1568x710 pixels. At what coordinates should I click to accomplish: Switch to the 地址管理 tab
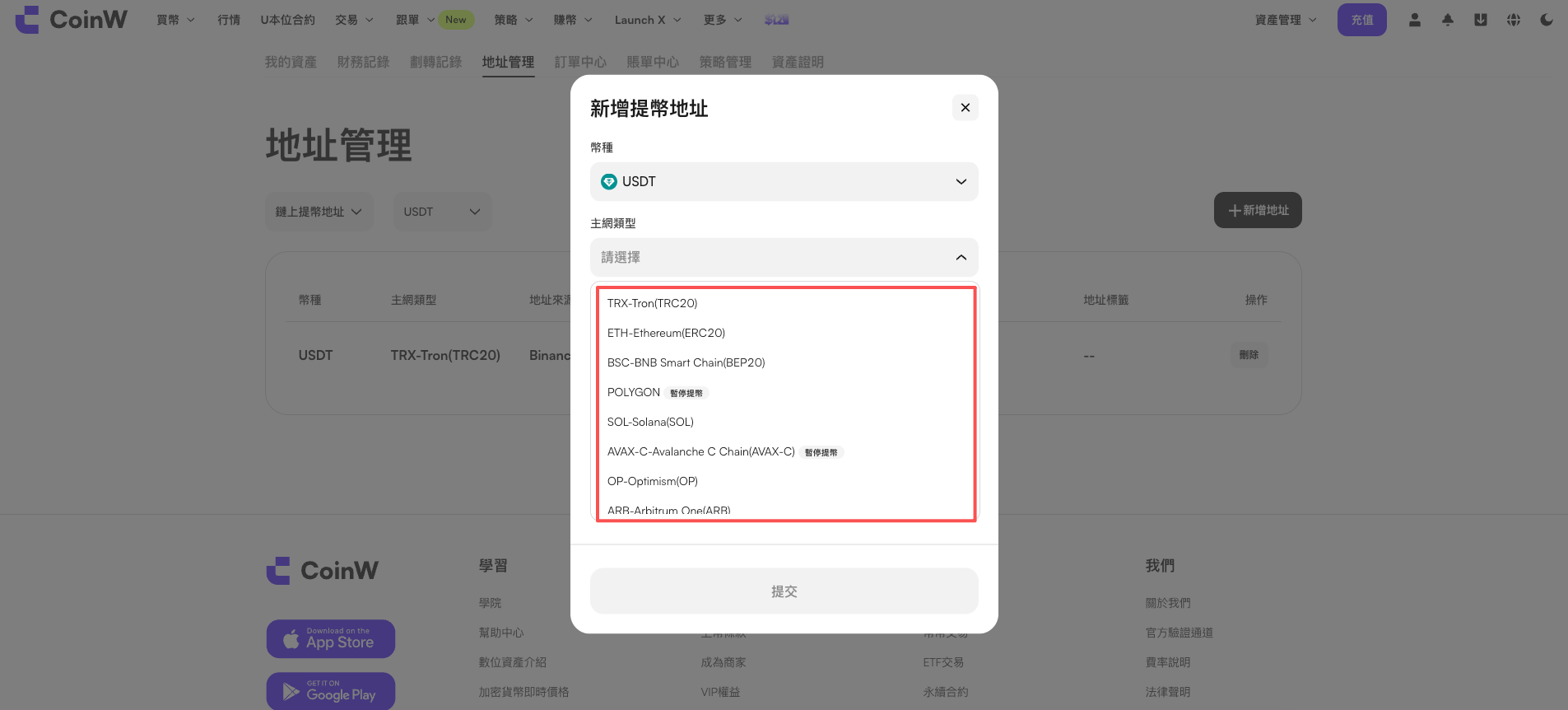point(508,62)
